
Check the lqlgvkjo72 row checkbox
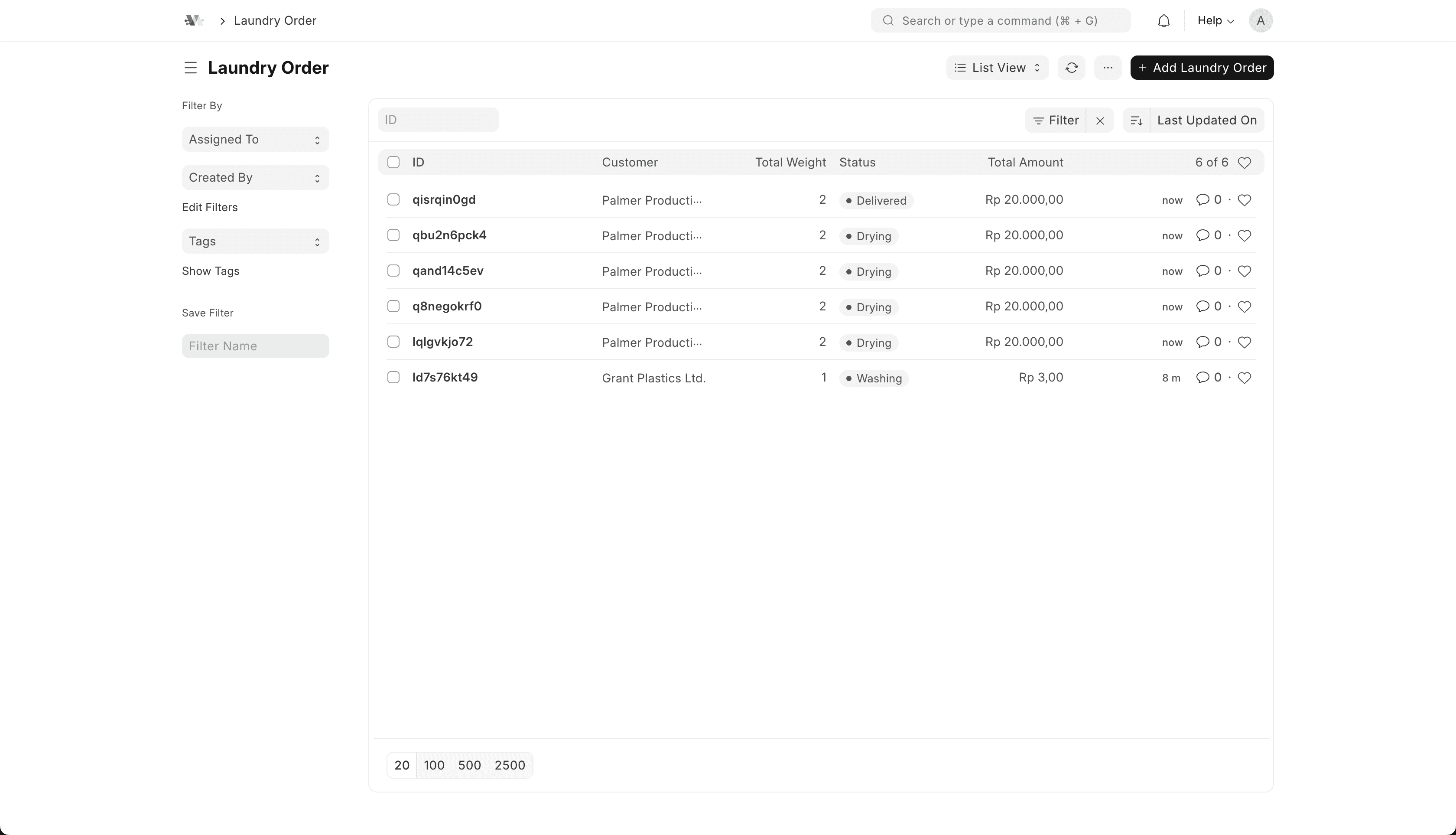point(393,342)
